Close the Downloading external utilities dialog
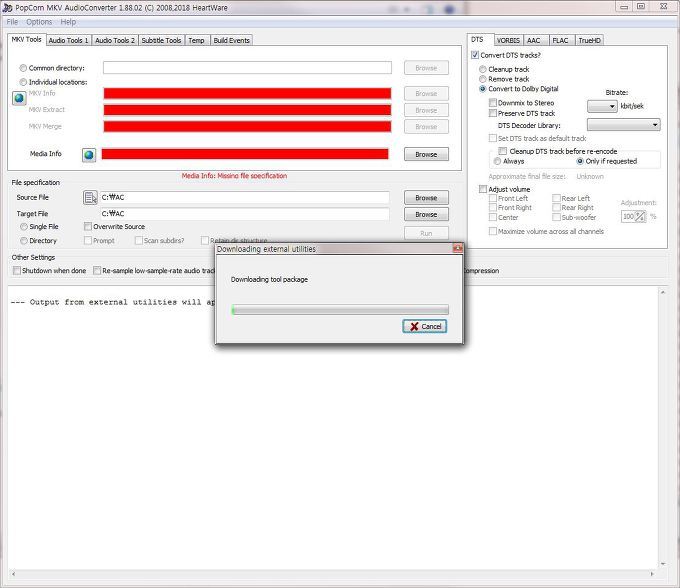 tap(457, 248)
